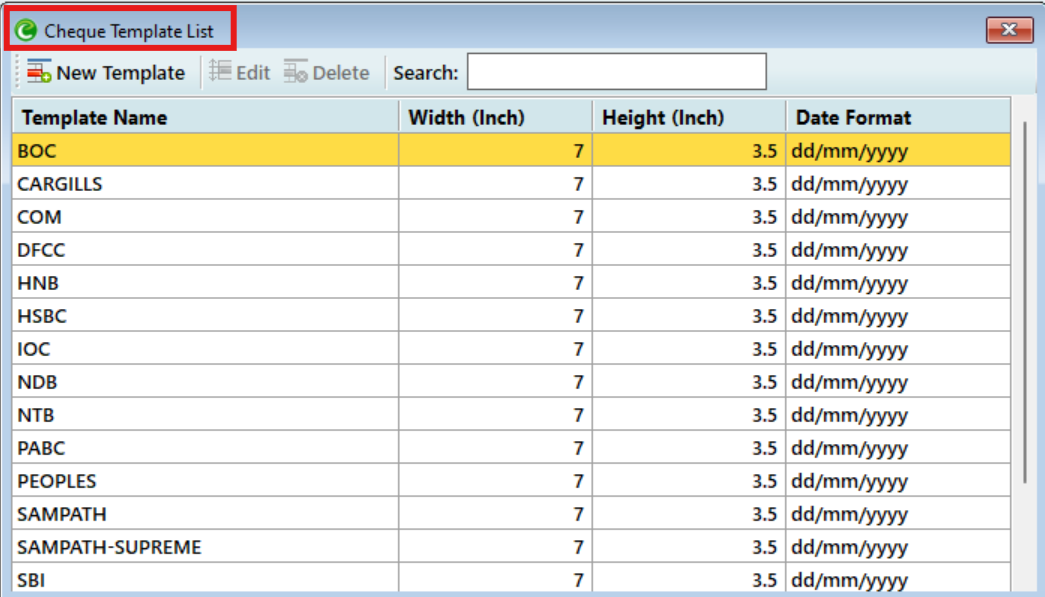
Task: Select the SBI template row
Action: tap(511, 579)
